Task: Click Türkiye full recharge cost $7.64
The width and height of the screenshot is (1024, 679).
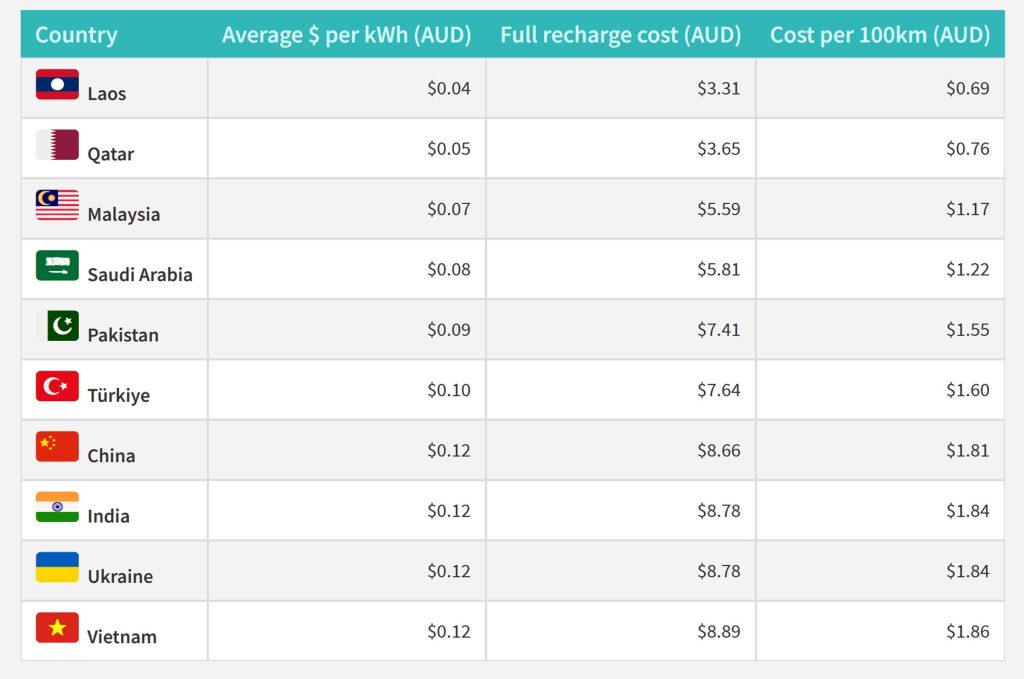Action: pos(718,390)
